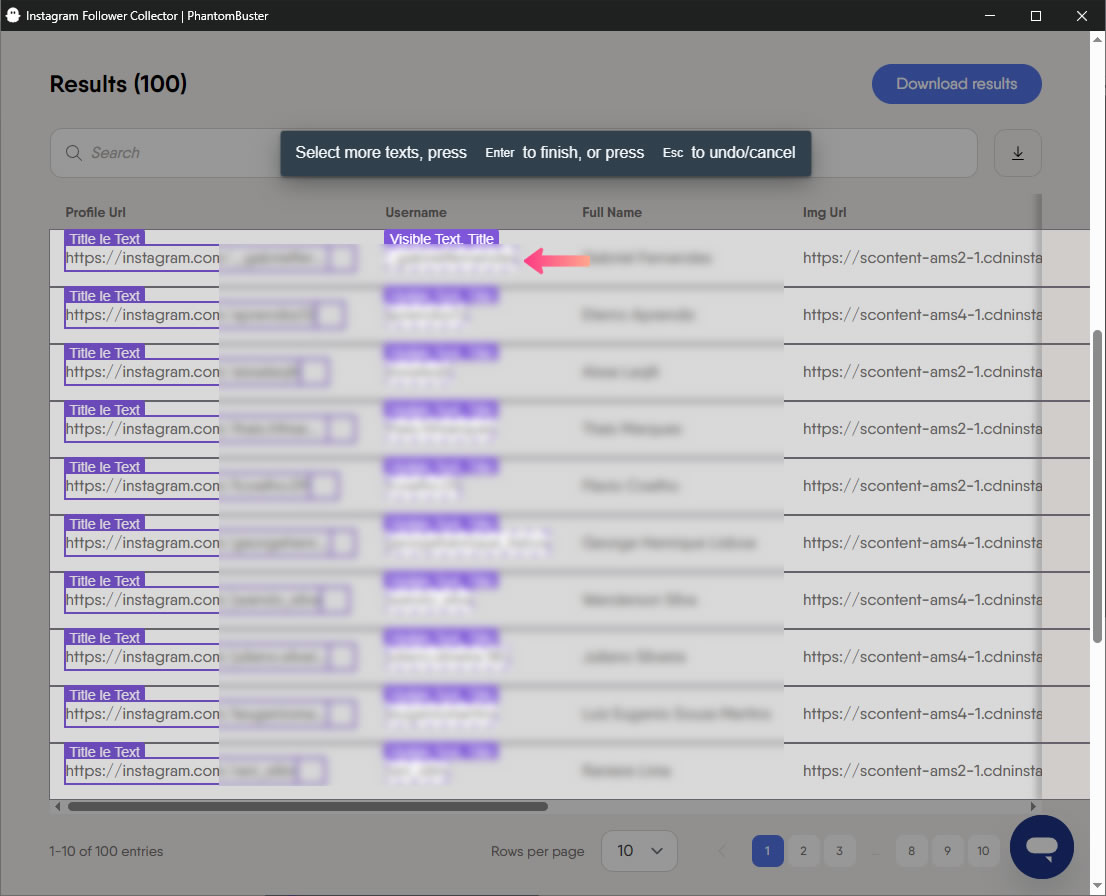The image size is (1106, 896).
Task: Click the Username column header
Action: click(x=415, y=212)
